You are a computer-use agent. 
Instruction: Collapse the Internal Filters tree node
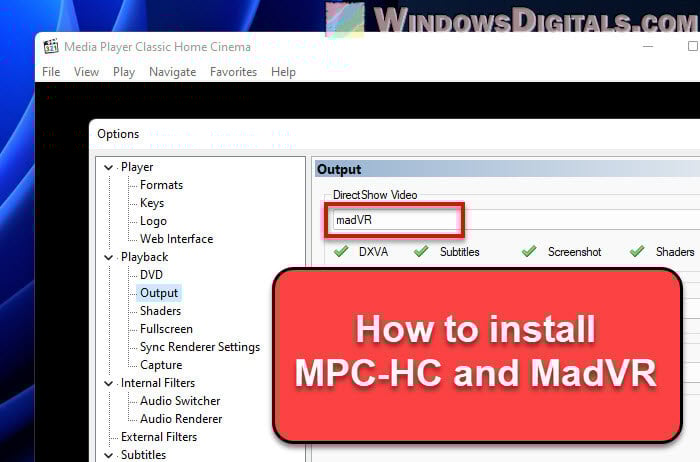(108, 383)
